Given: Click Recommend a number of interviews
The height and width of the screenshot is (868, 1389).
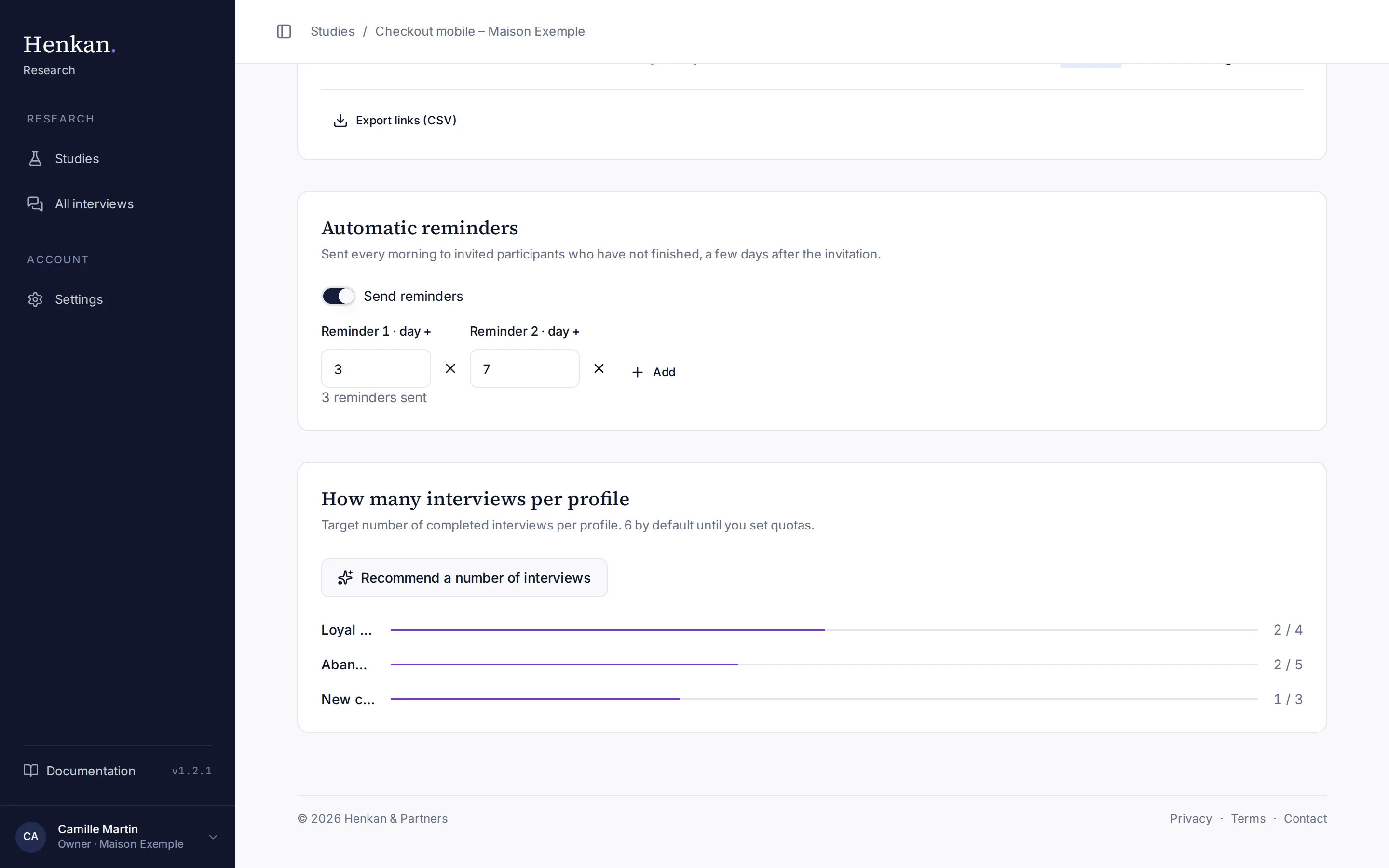Looking at the screenshot, I should [464, 578].
